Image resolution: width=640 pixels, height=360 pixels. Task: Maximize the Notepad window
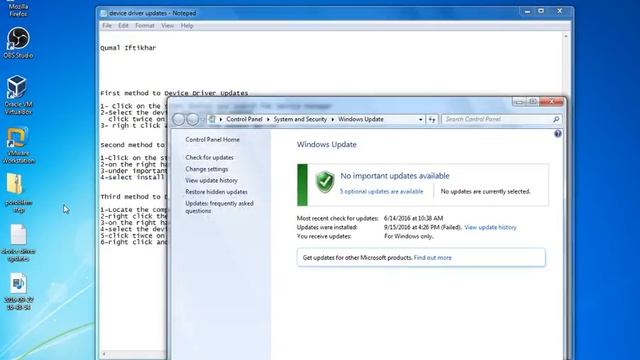(541, 11)
